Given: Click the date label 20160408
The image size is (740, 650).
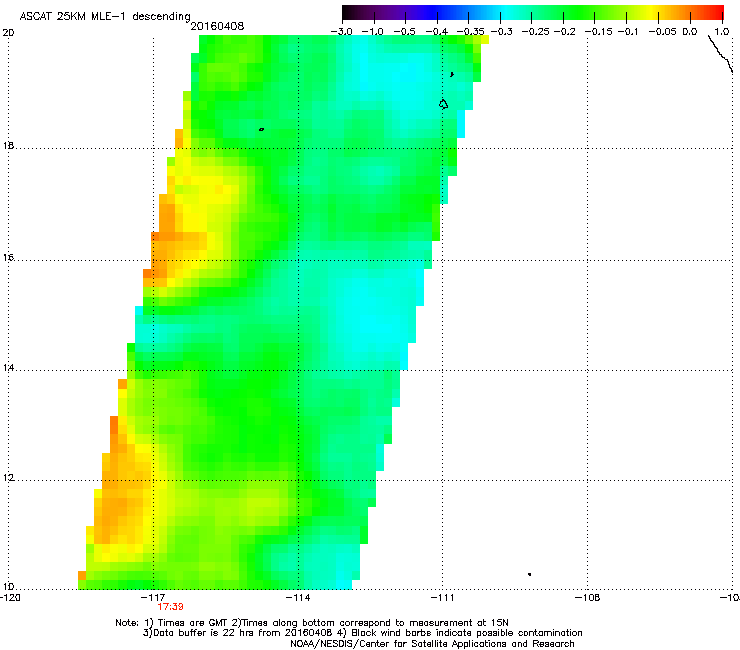Looking at the screenshot, I should pos(217,26).
